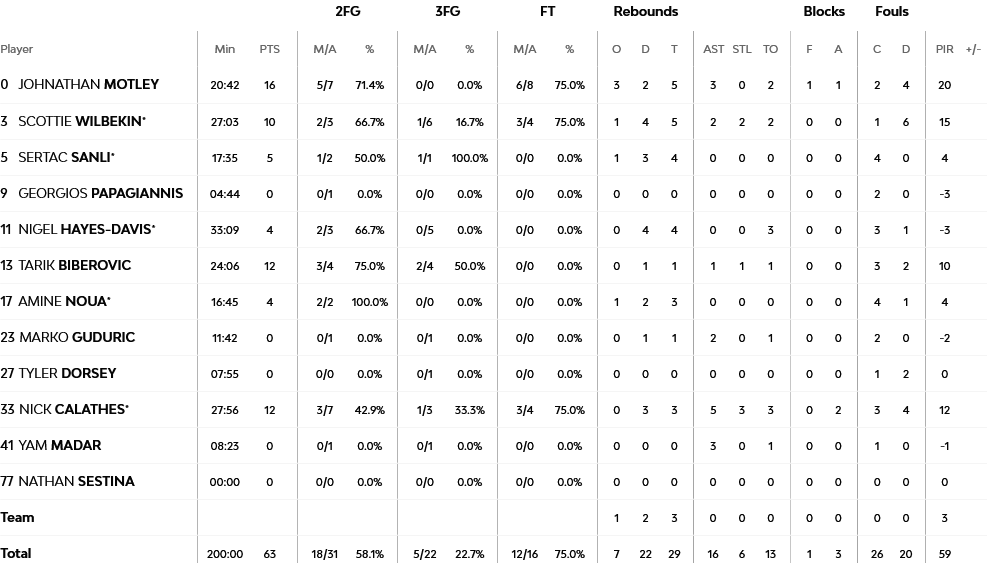987x563 pixels.
Task: Select the Player column header
Action: (17, 49)
